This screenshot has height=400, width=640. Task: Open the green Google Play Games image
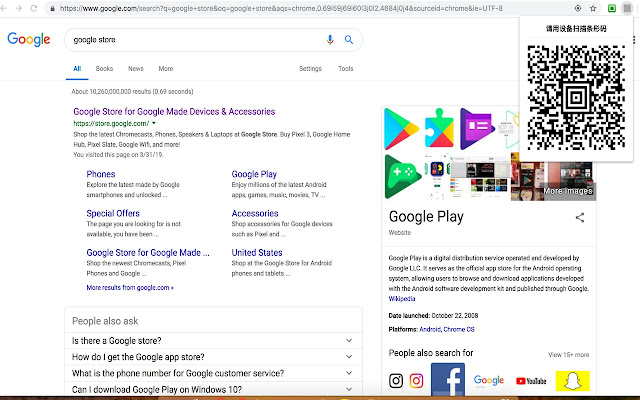tap(403, 177)
